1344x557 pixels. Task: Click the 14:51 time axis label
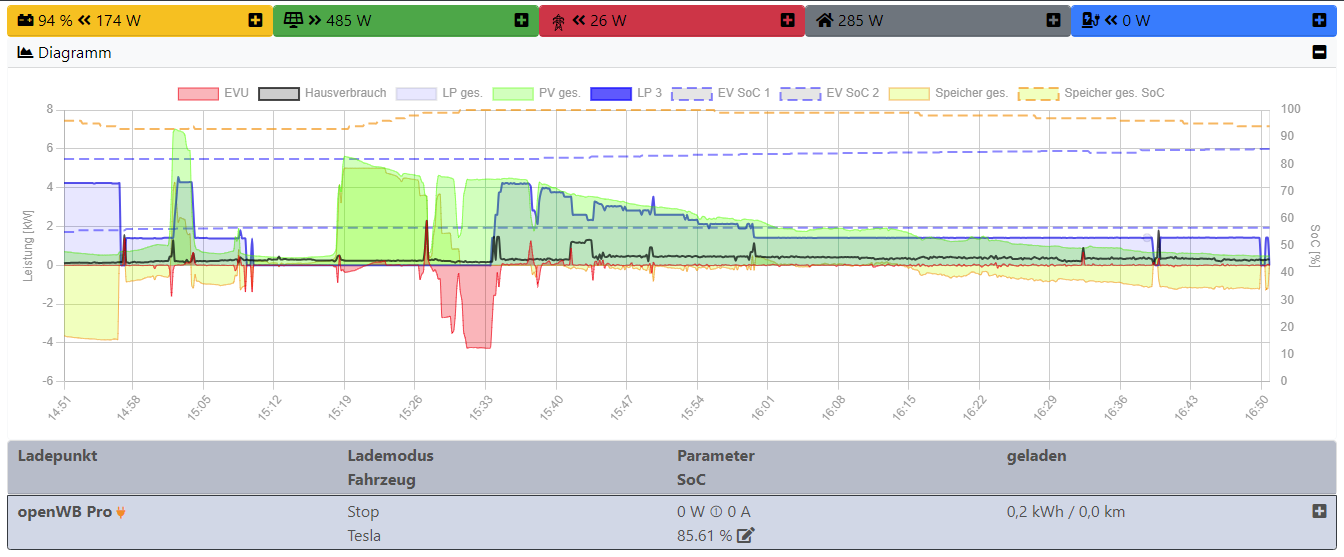click(x=58, y=407)
